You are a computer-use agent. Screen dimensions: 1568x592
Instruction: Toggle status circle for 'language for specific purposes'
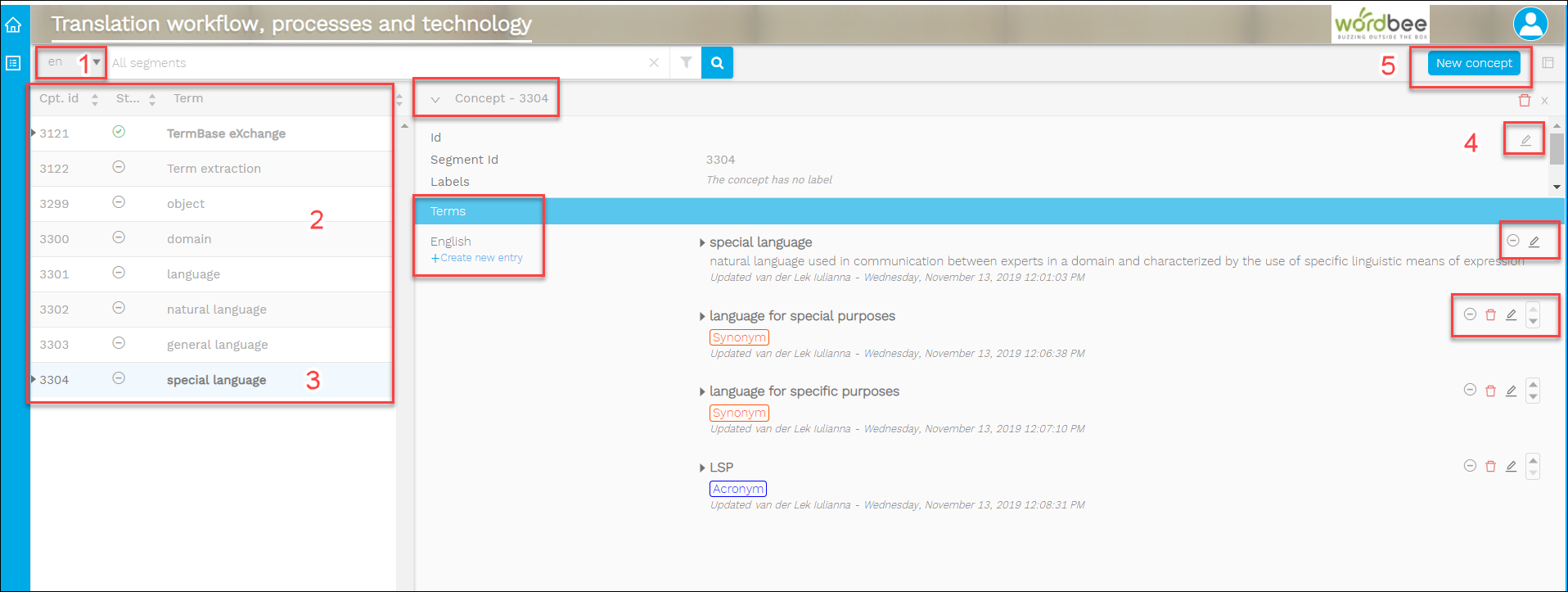[x=1470, y=390]
